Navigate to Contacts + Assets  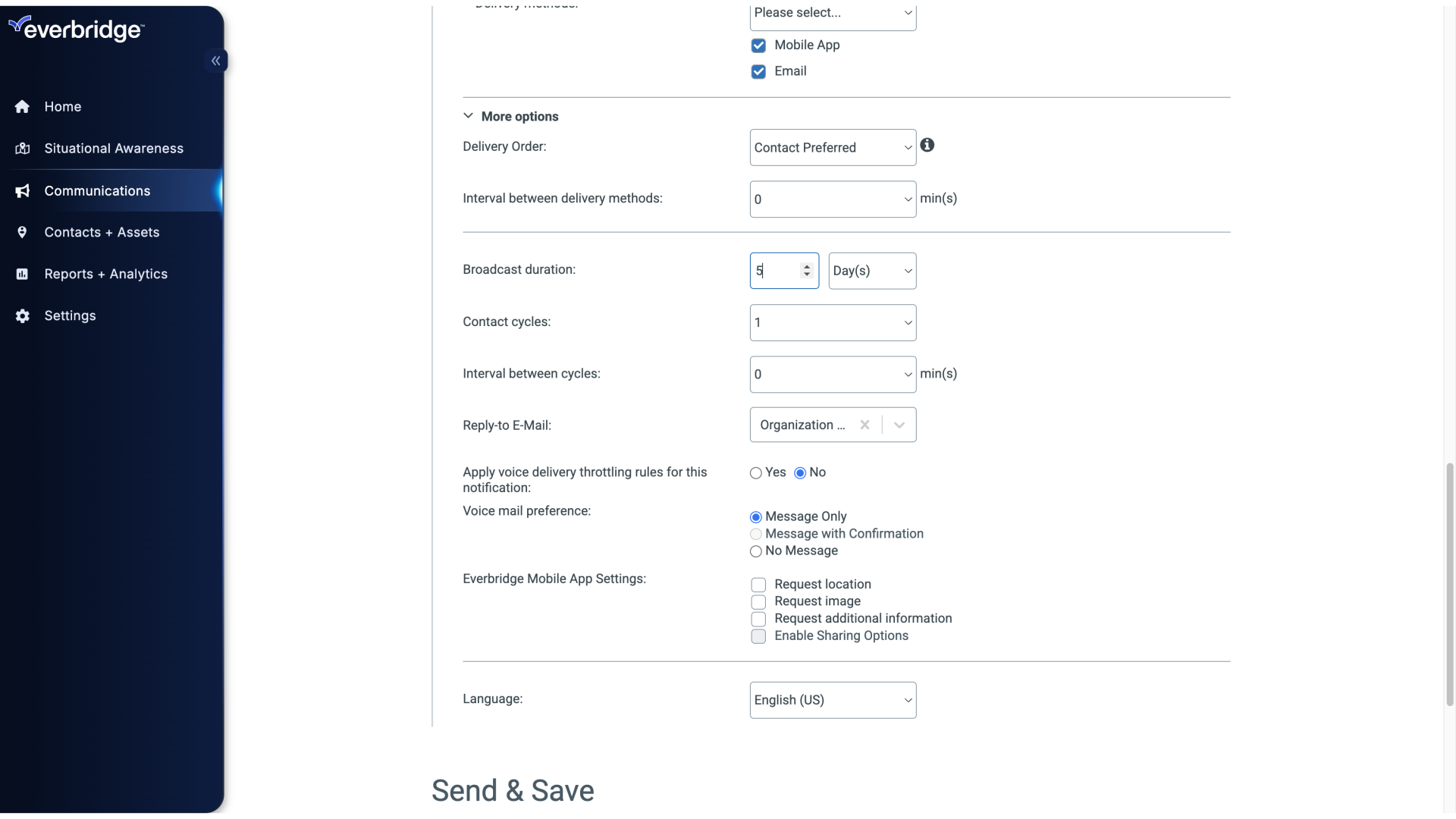(102, 232)
